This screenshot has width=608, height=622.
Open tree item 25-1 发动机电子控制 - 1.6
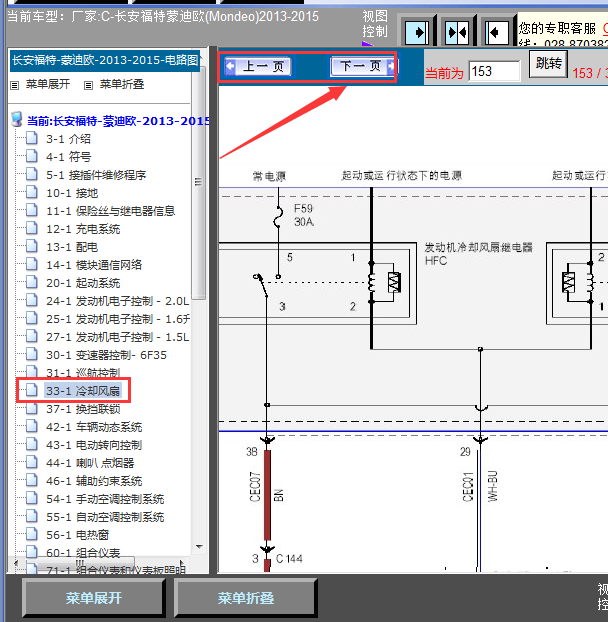point(118,319)
